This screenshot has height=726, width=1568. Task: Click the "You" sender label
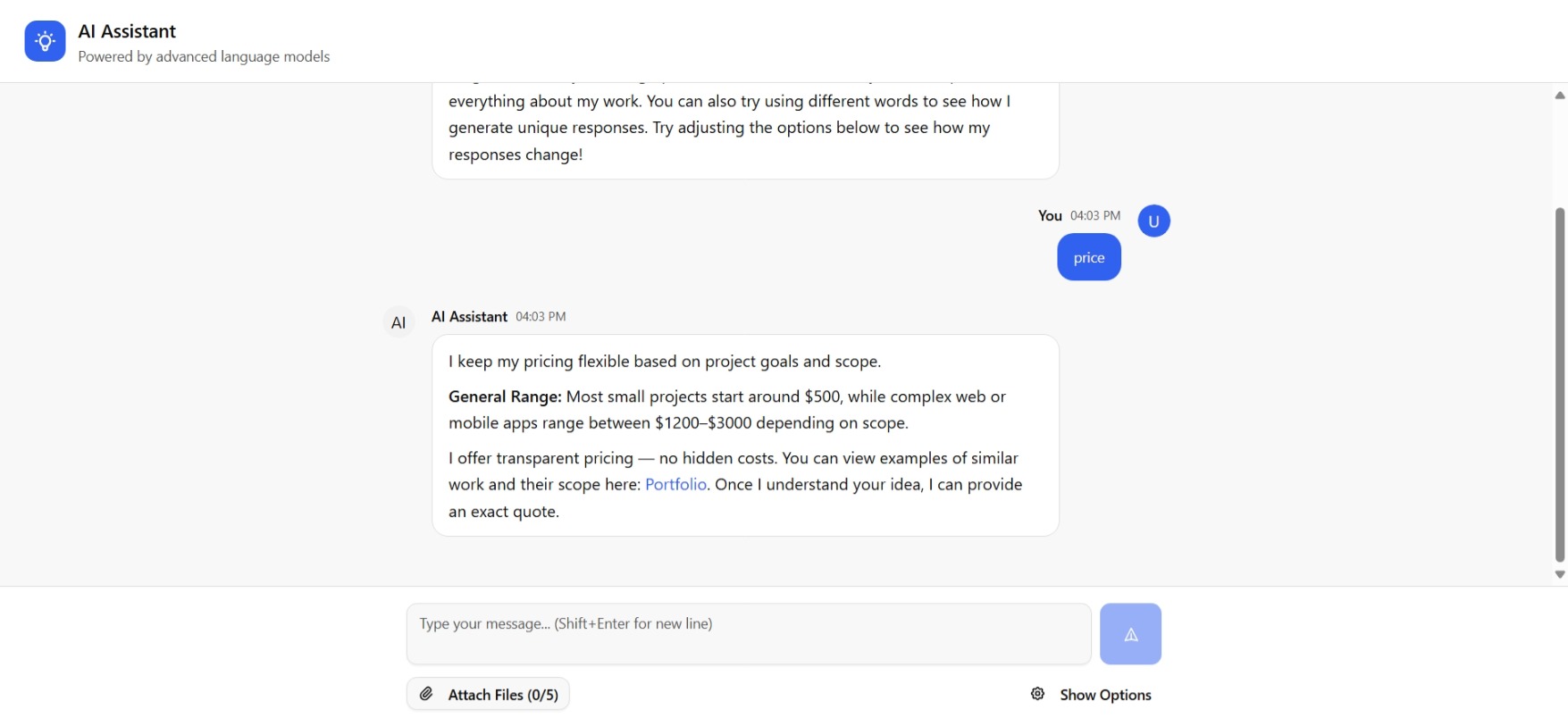tap(1050, 215)
